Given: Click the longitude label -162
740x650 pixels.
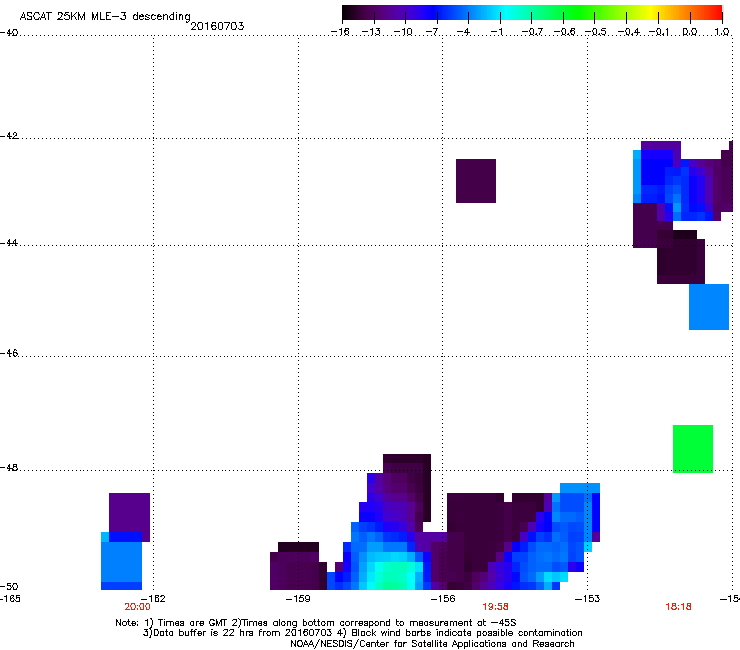Looking at the screenshot, I should pyautogui.click(x=153, y=599).
